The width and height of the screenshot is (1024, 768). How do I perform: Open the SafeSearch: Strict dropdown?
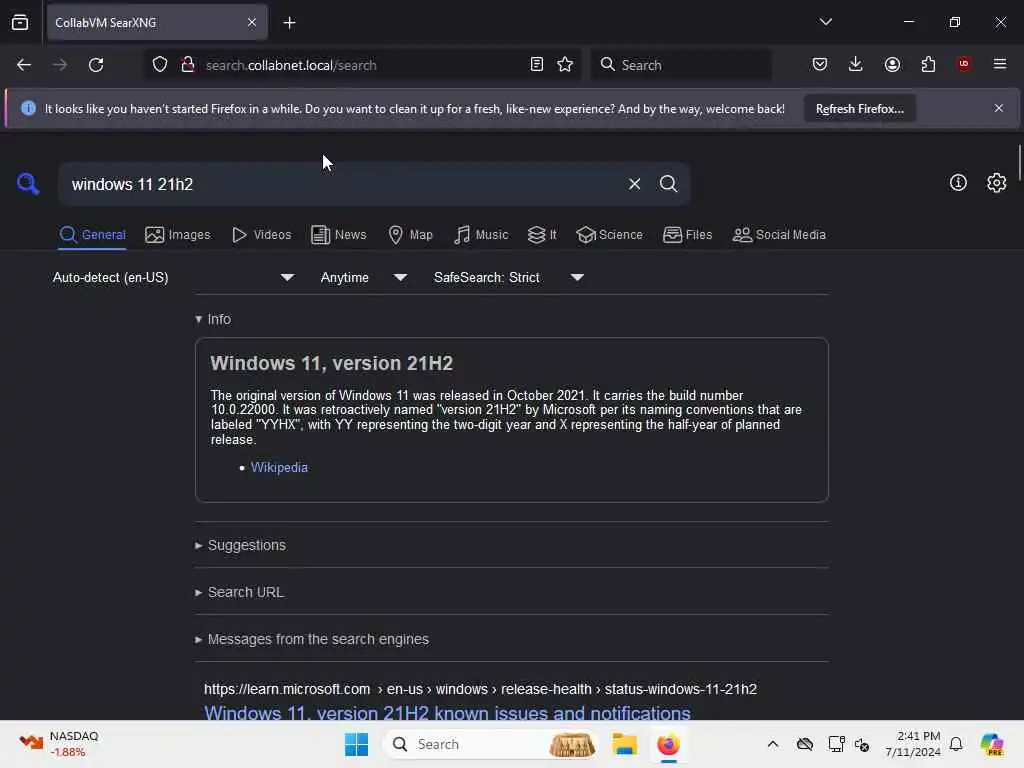coord(509,278)
